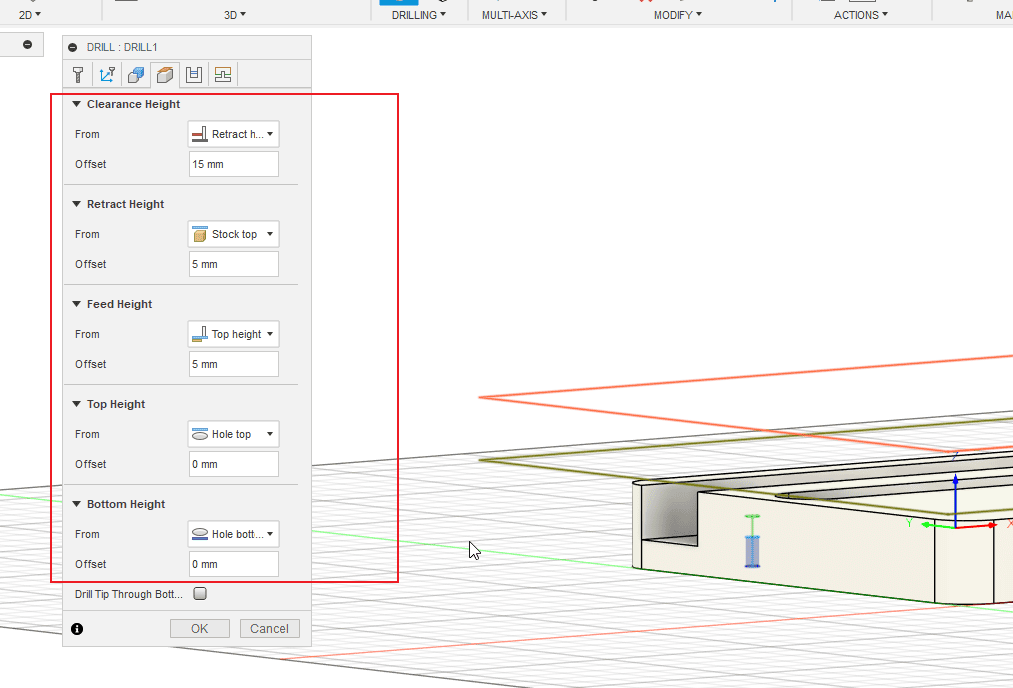
Task: Open the Cycle tab in the Drill dialog
Action: point(194,75)
